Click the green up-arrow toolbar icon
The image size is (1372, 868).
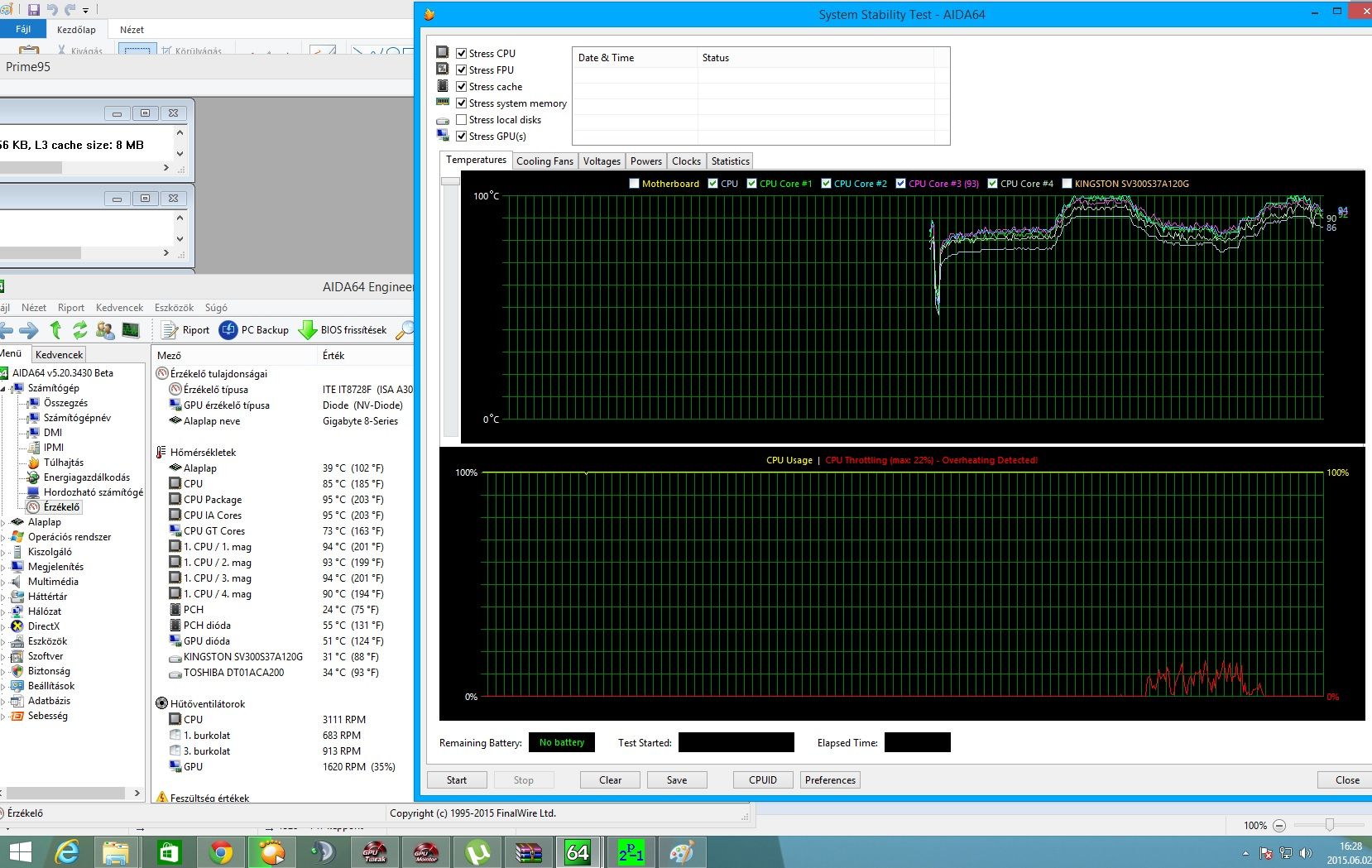click(x=55, y=330)
